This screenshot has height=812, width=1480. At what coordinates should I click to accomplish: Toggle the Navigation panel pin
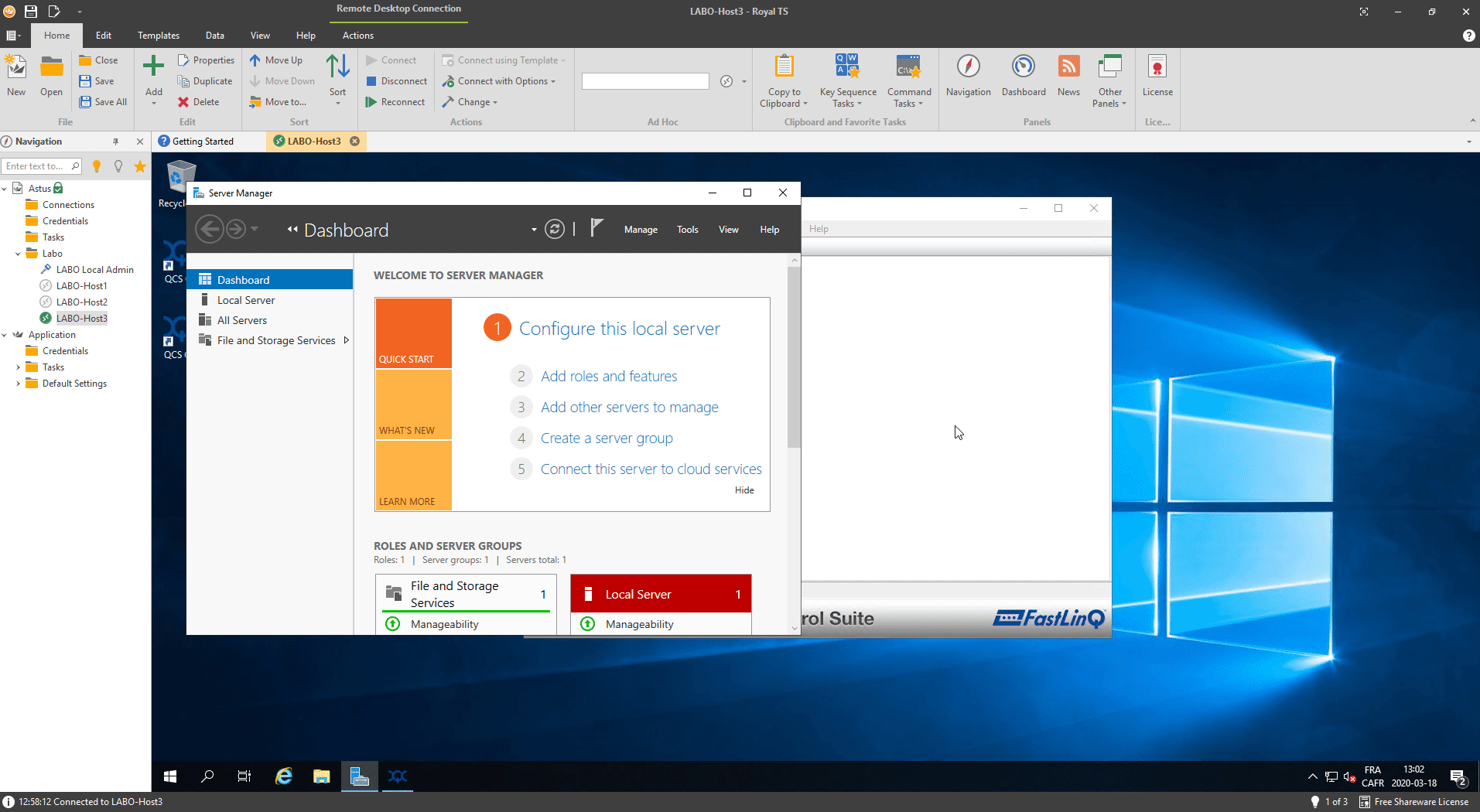tap(116, 142)
